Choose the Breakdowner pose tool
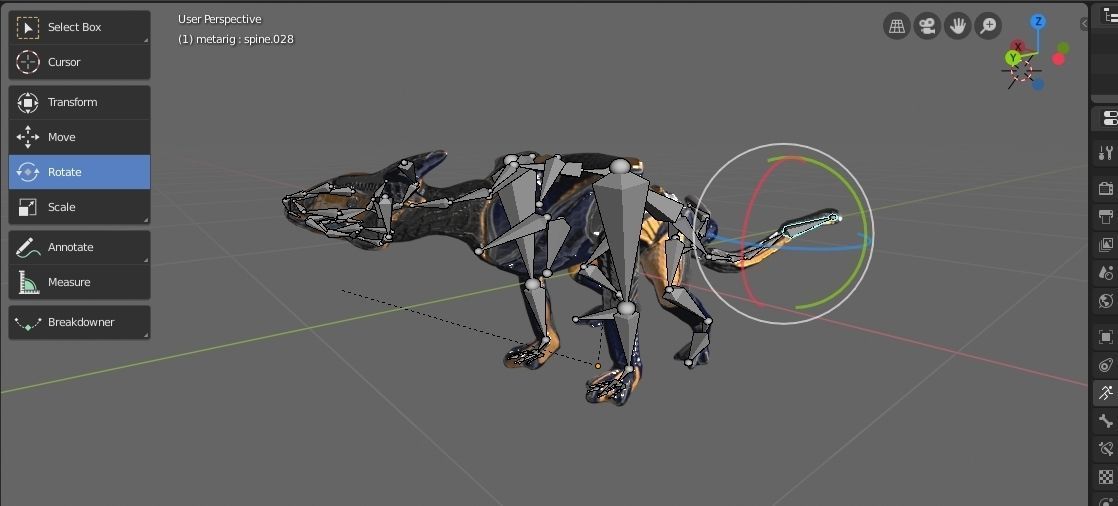 (79, 322)
